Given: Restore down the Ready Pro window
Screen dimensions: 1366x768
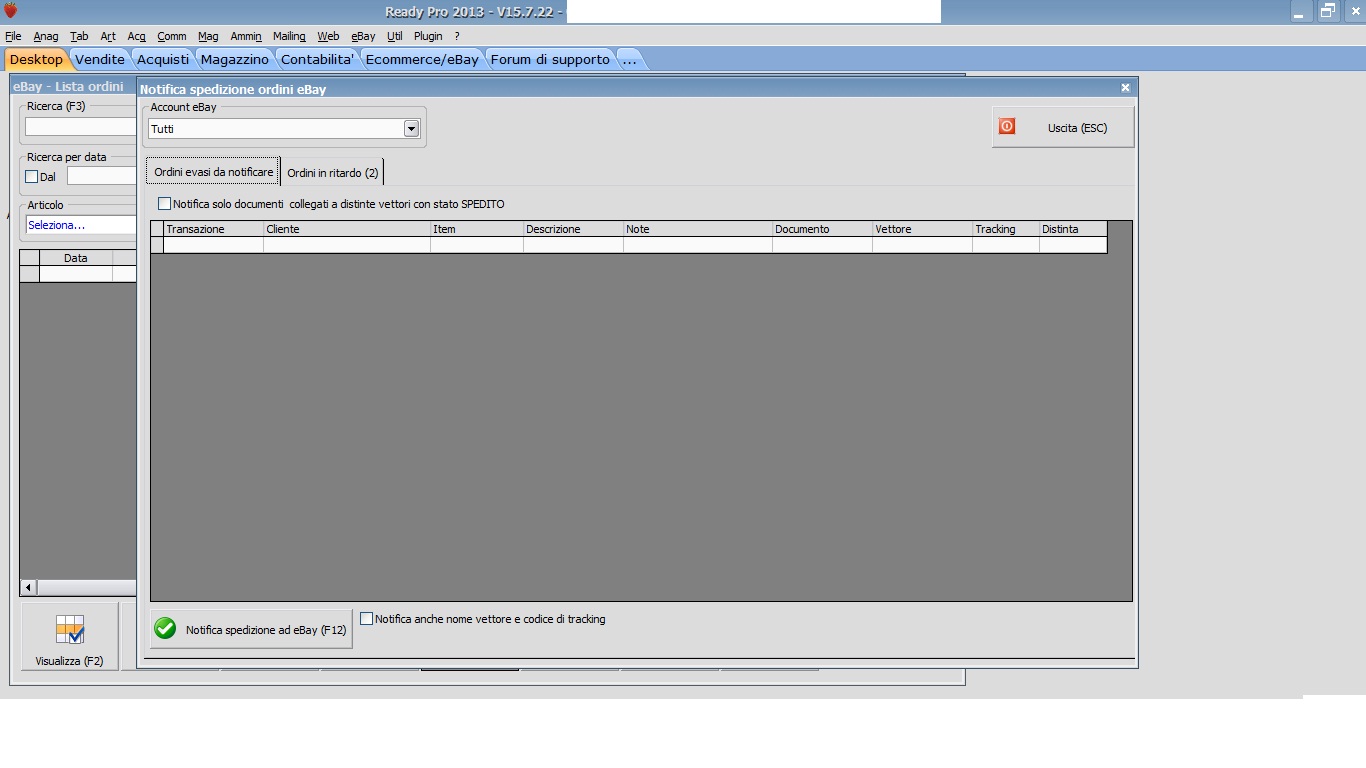Looking at the screenshot, I should point(1328,12).
